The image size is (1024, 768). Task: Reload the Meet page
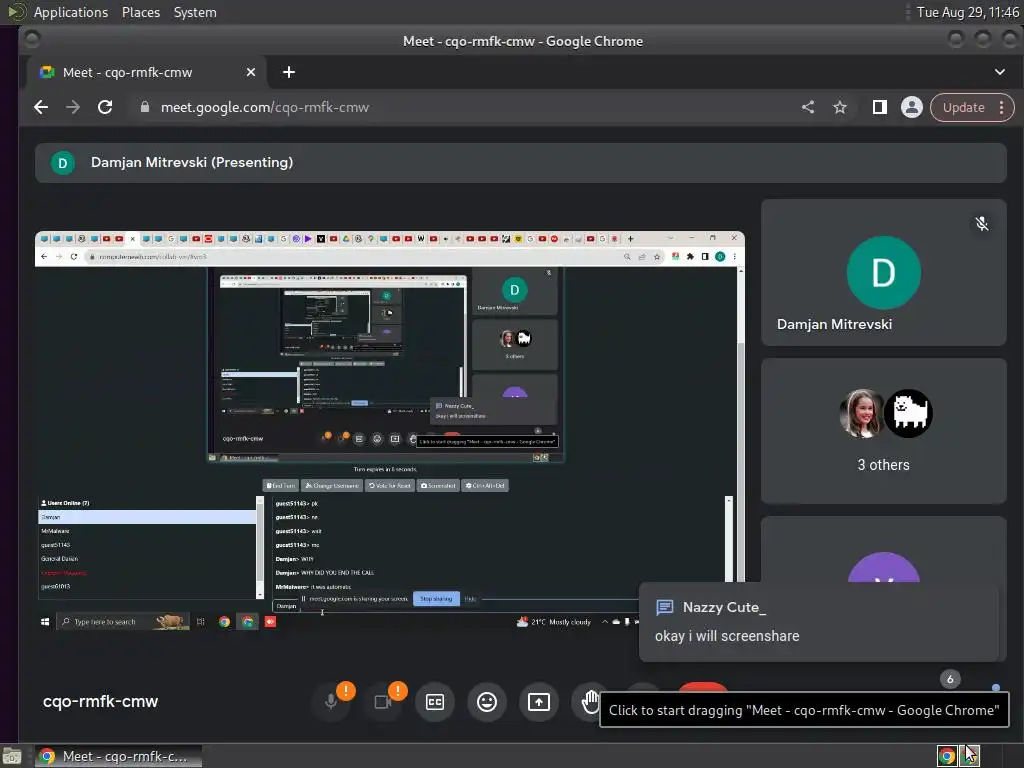click(x=105, y=107)
